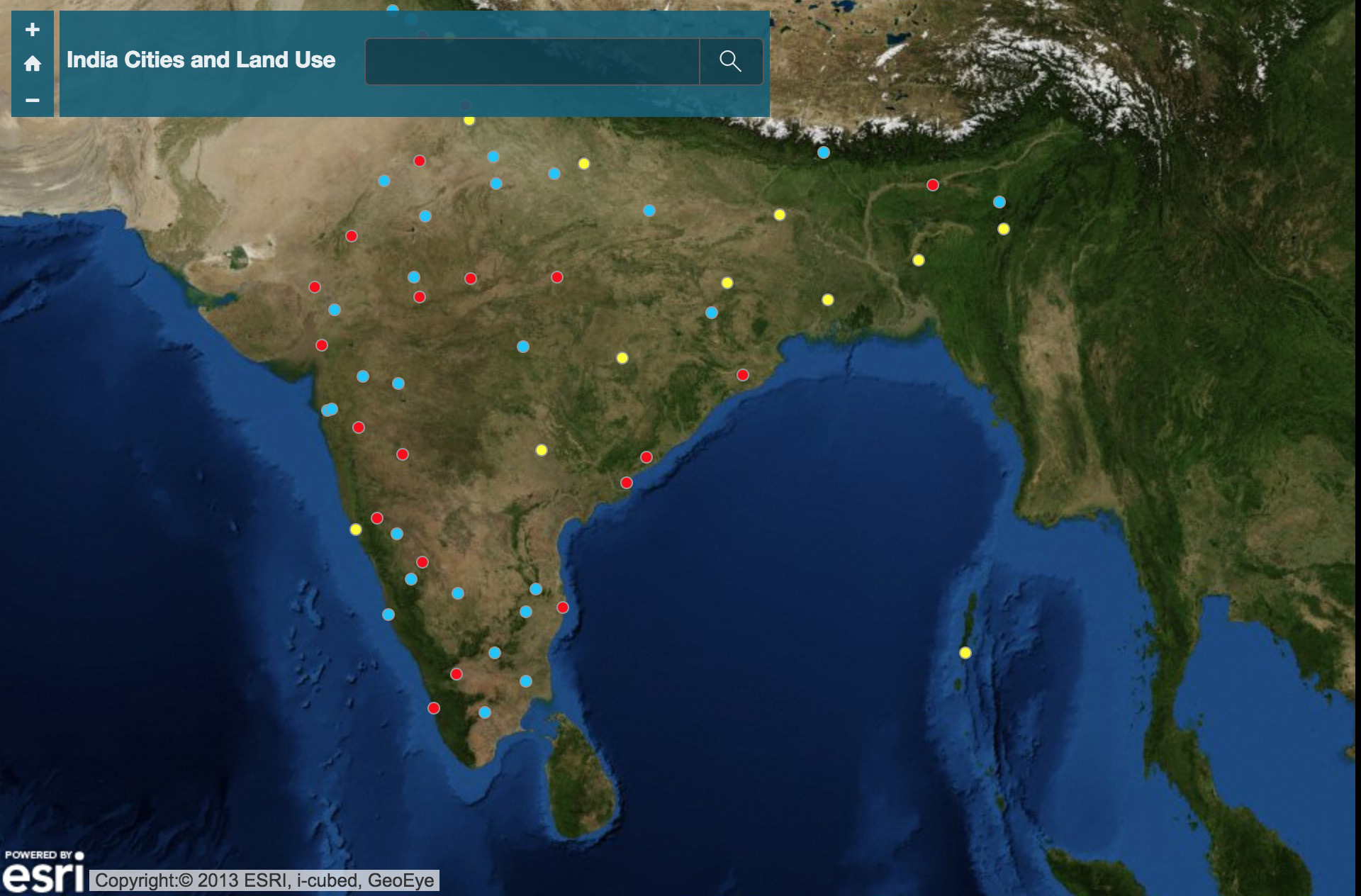Screen dimensions: 1361x896
Task: Select red marker on Odisha east coast
Action: click(x=743, y=375)
